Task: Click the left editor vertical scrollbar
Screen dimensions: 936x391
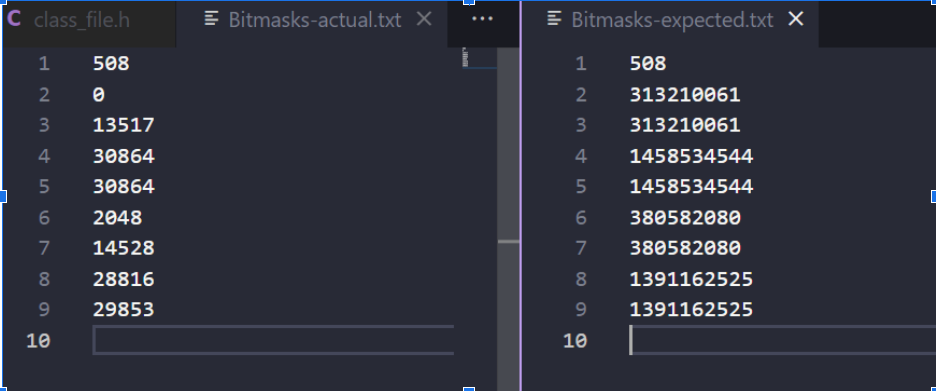Action: pos(509,219)
